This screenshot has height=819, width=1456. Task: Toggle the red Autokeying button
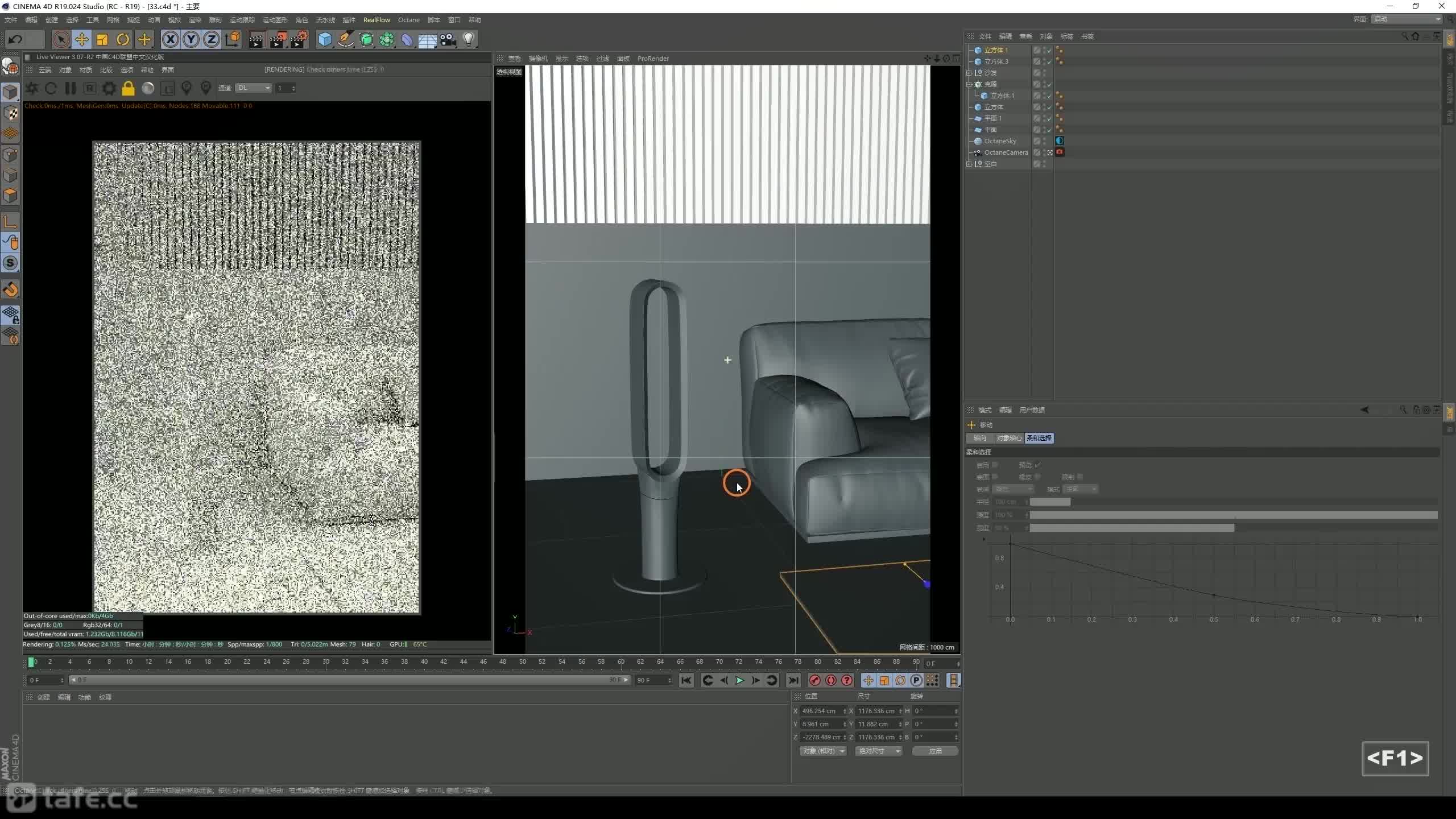coord(831,680)
